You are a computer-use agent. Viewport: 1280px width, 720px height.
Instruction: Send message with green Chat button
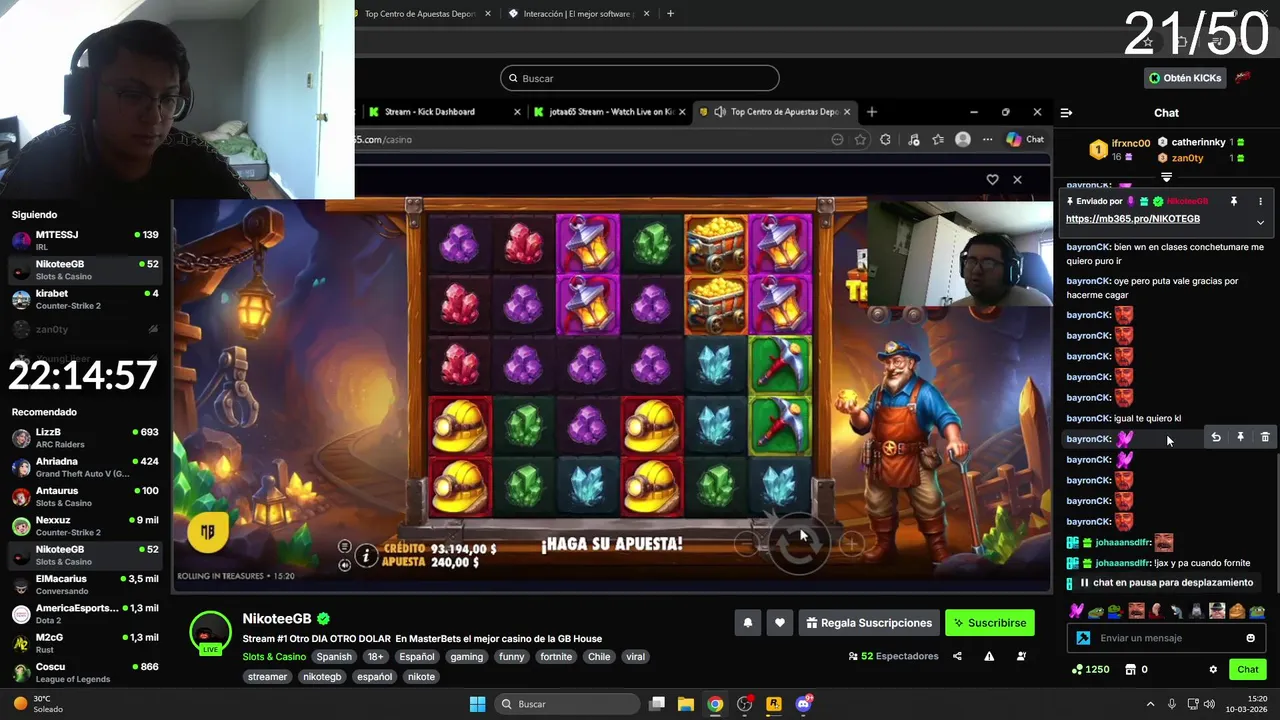pos(1247,669)
